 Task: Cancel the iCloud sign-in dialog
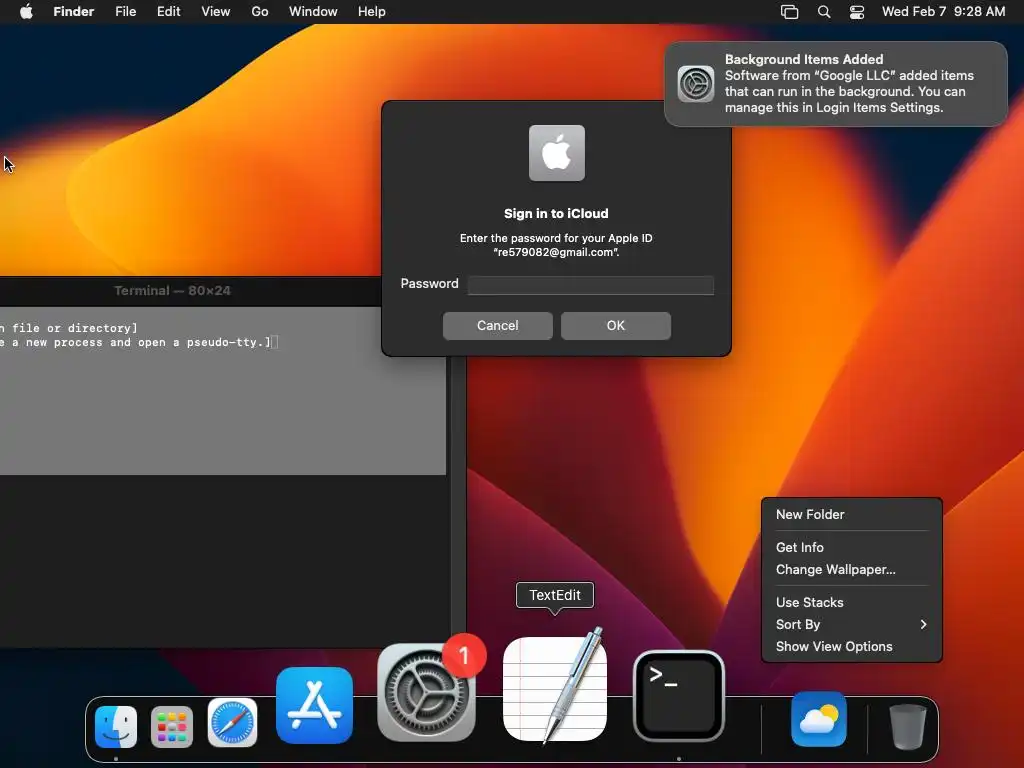coord(498,326)
